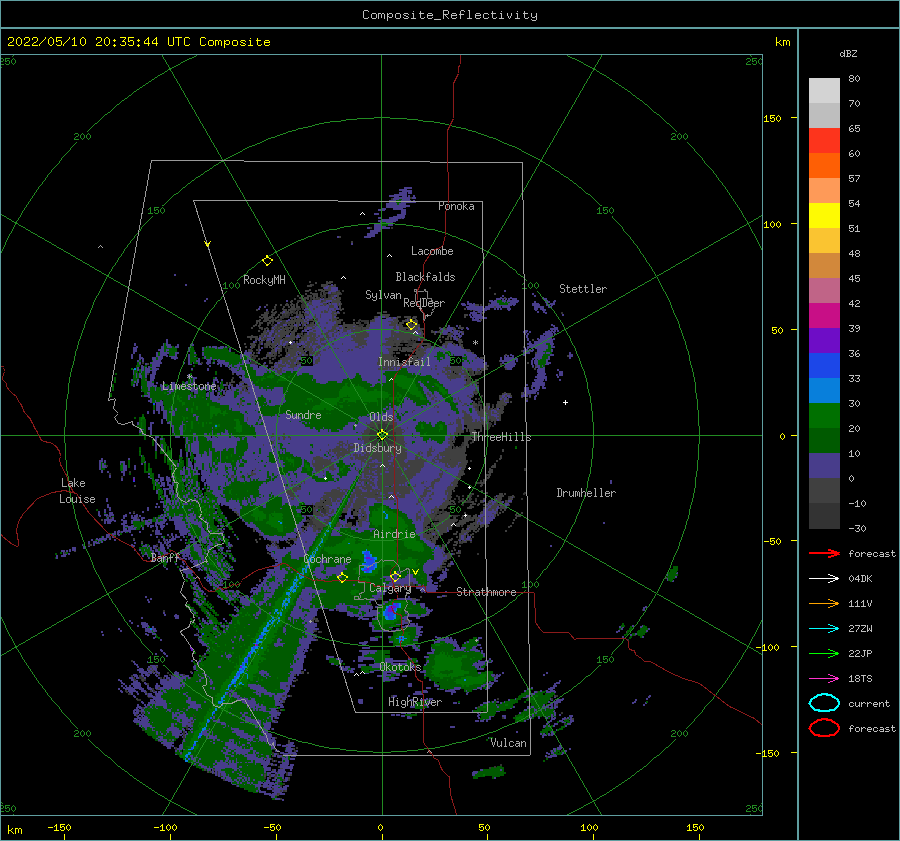Click the cyan 'current' ellipse legend icon

coord(824,703)
